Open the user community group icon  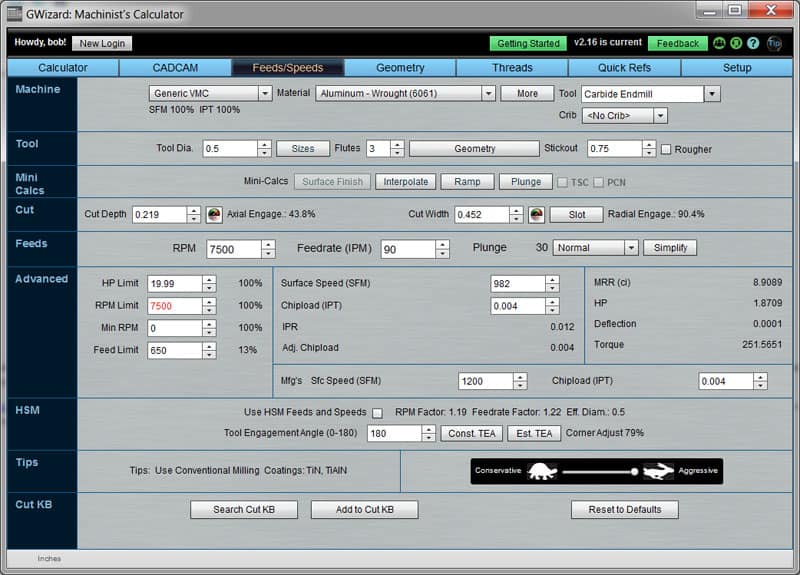click(719, 43)
